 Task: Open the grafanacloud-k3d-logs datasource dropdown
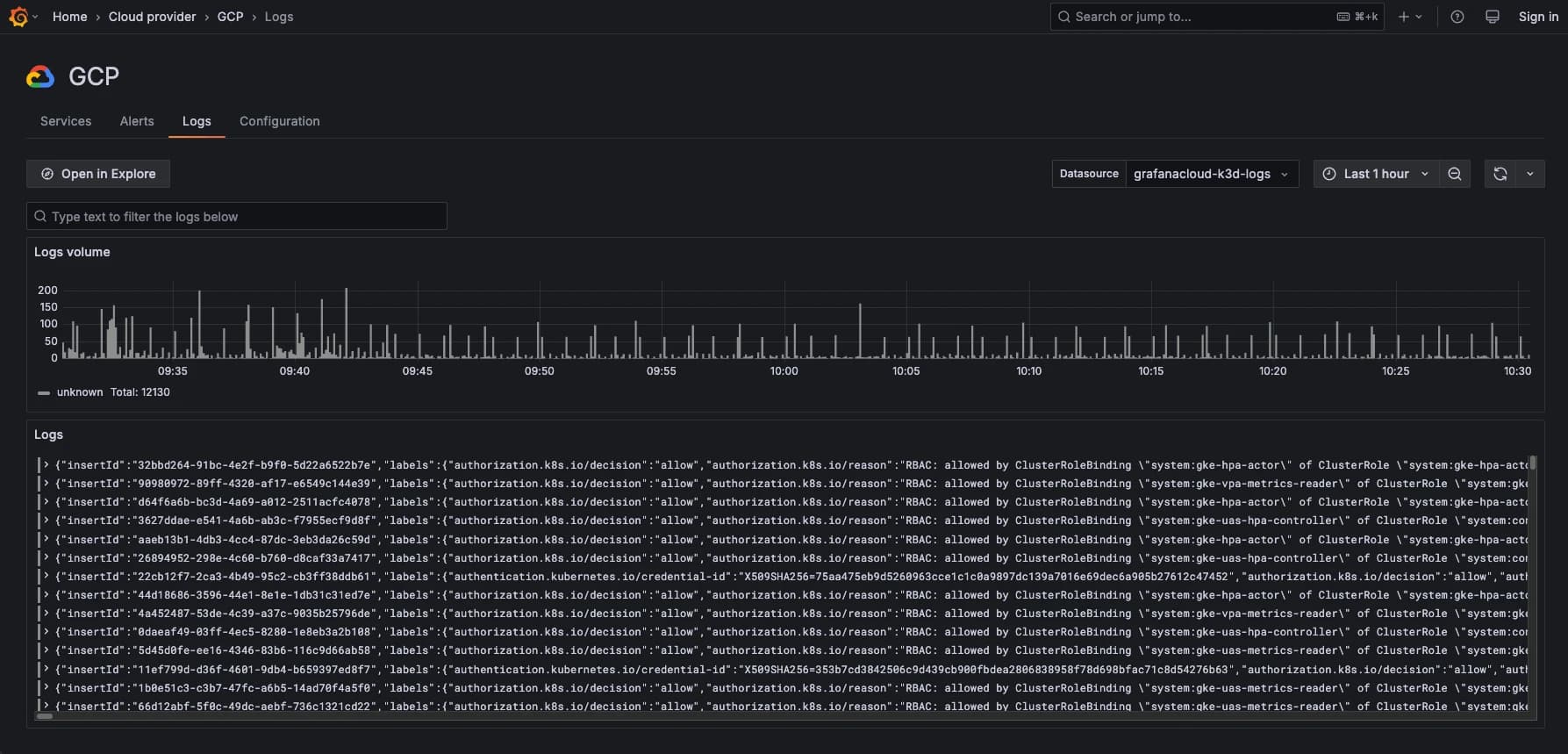pos(1211,174)
